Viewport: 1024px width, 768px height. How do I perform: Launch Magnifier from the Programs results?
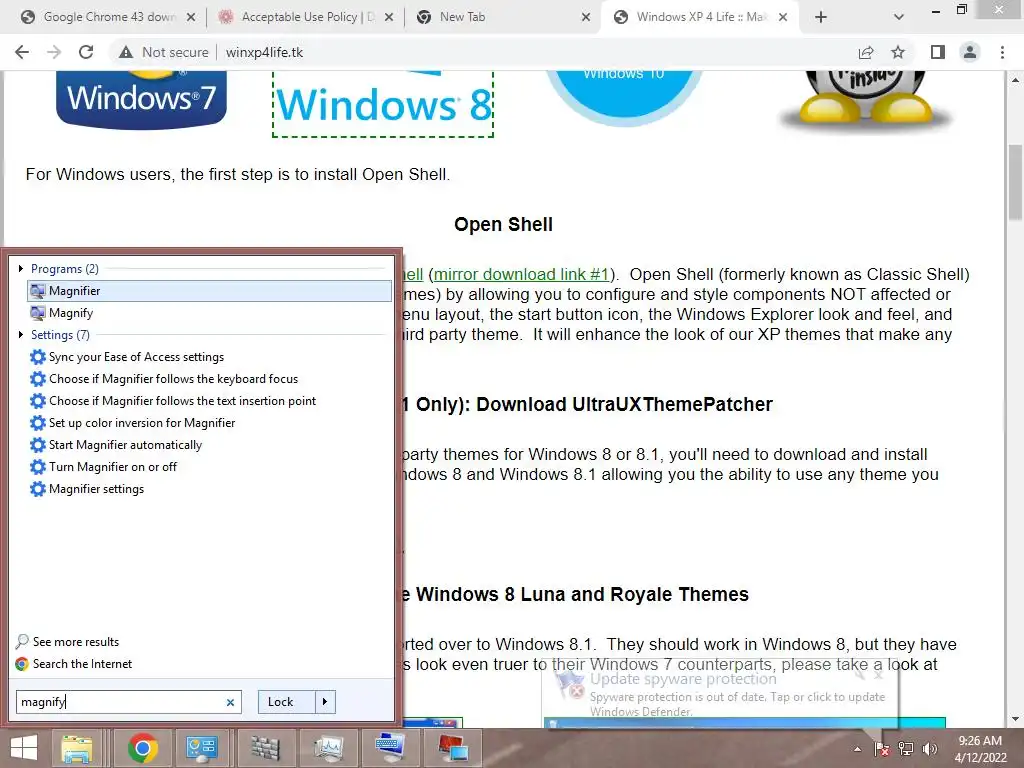point(210,291)
